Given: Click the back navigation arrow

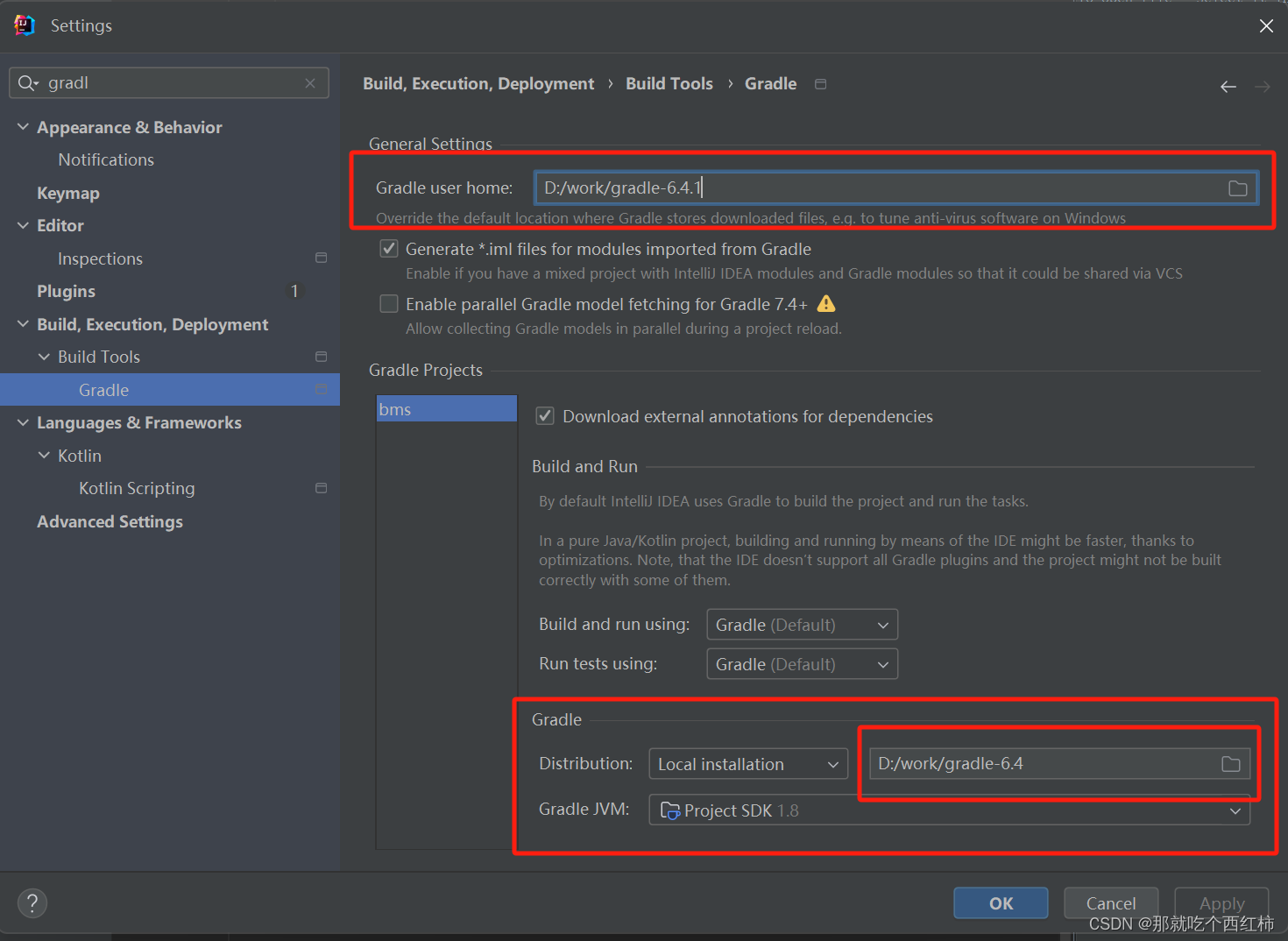Looking at the screenshot, I should point(1228,86).
